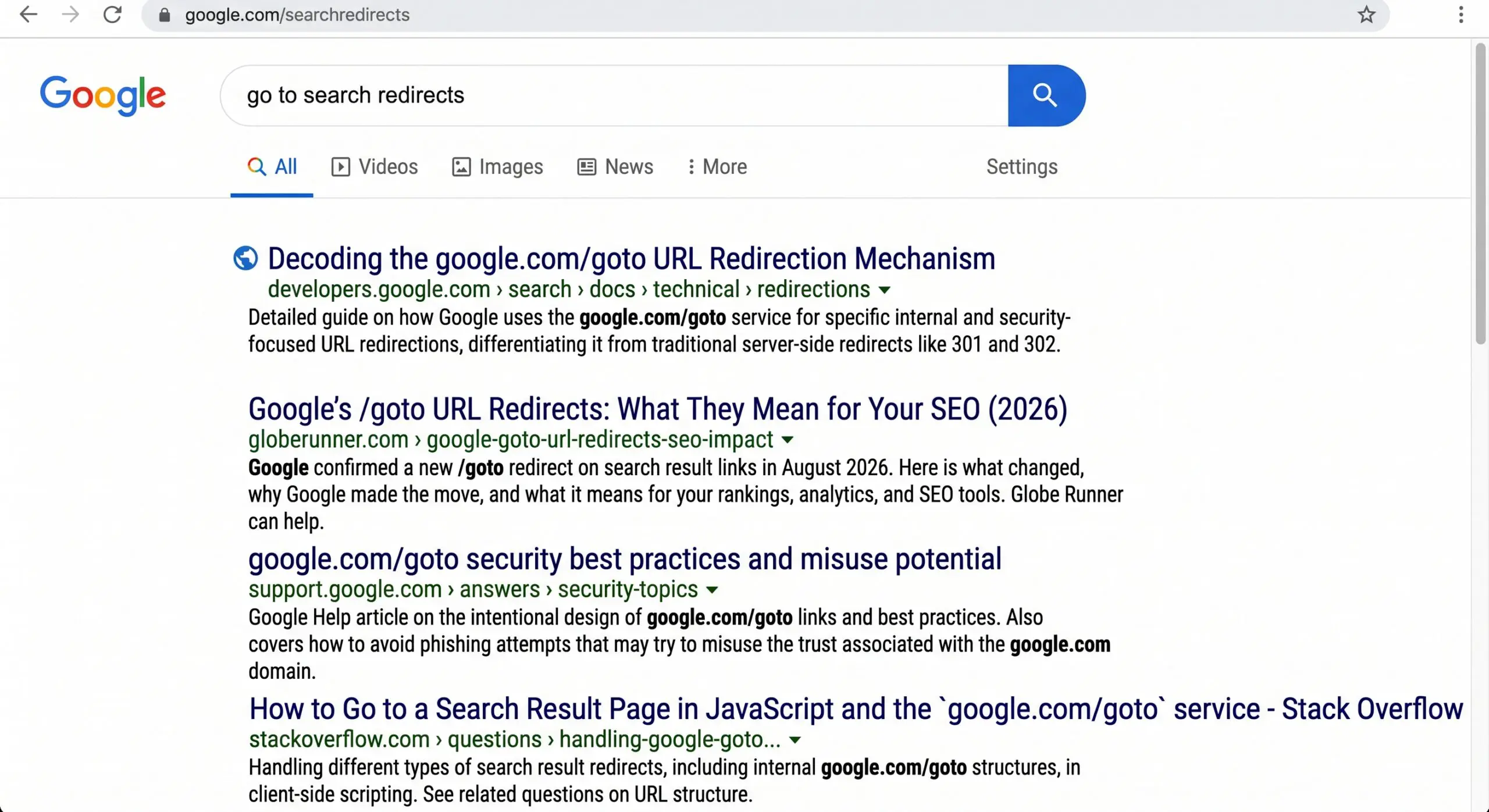The height and width of the screenshot is (812, 1489).
Task: Open the "Google's /goto URL Redirects" SEO result
Action: pyautogui.click(x=658, y=409)
